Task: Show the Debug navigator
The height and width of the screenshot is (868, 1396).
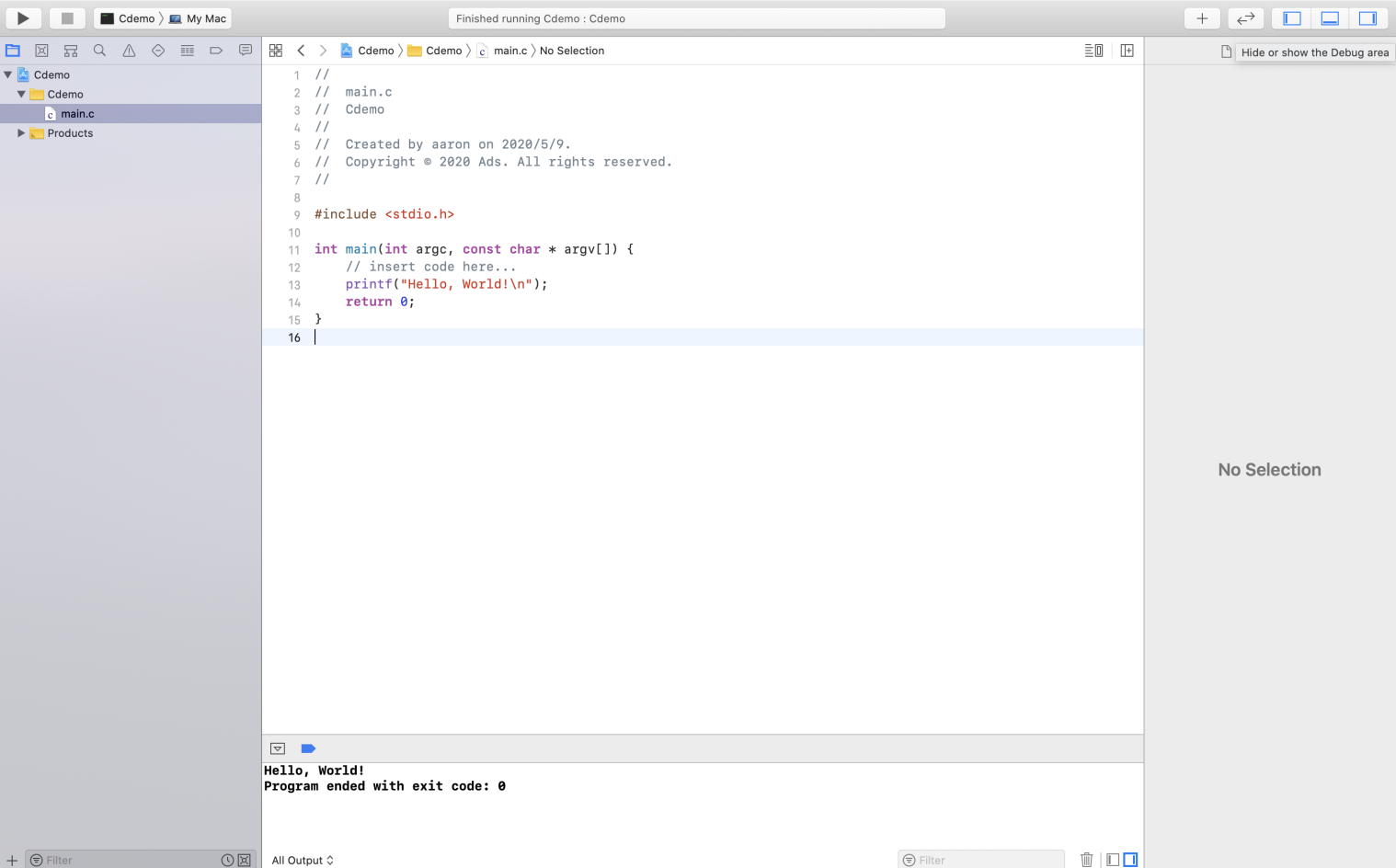Action: pos(188,51)
